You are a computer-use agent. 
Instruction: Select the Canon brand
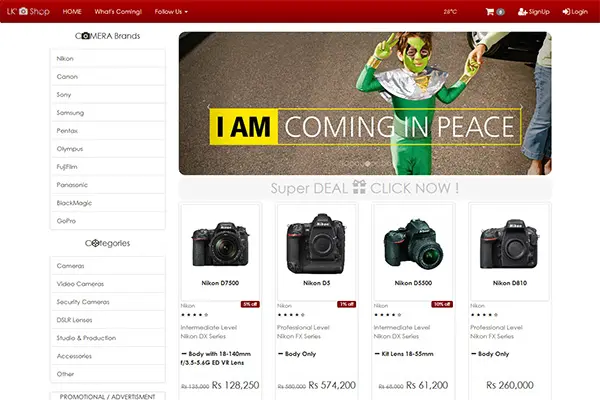108,77
